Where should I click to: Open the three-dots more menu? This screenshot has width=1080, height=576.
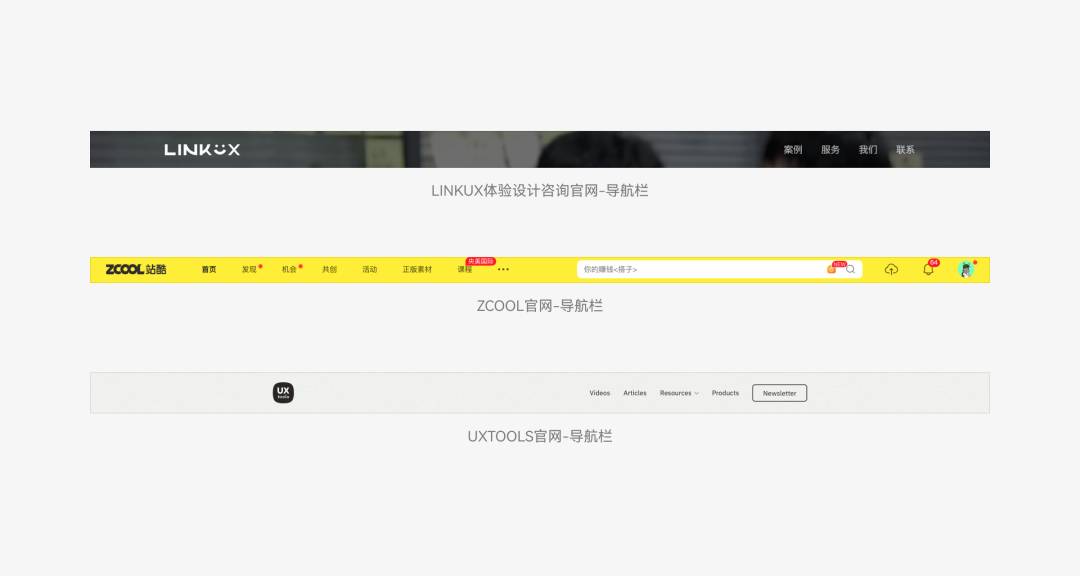tap(503, 269)
